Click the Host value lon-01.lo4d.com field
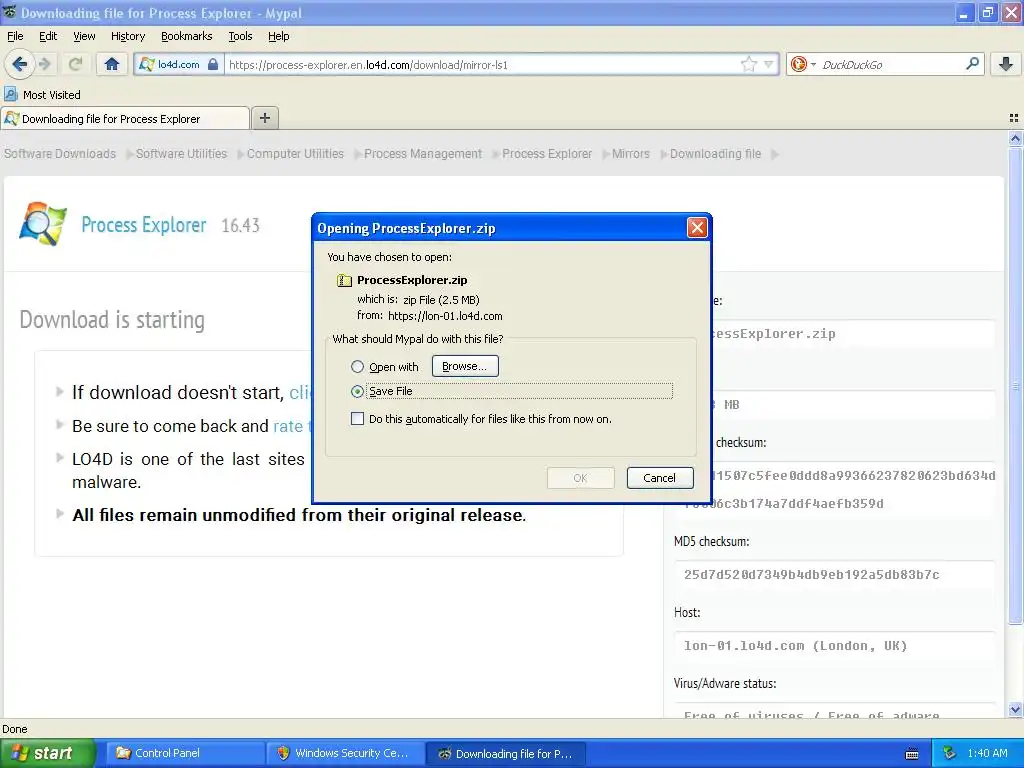Viewport: 1024px width, 768px height. click(x=835, y=646)
